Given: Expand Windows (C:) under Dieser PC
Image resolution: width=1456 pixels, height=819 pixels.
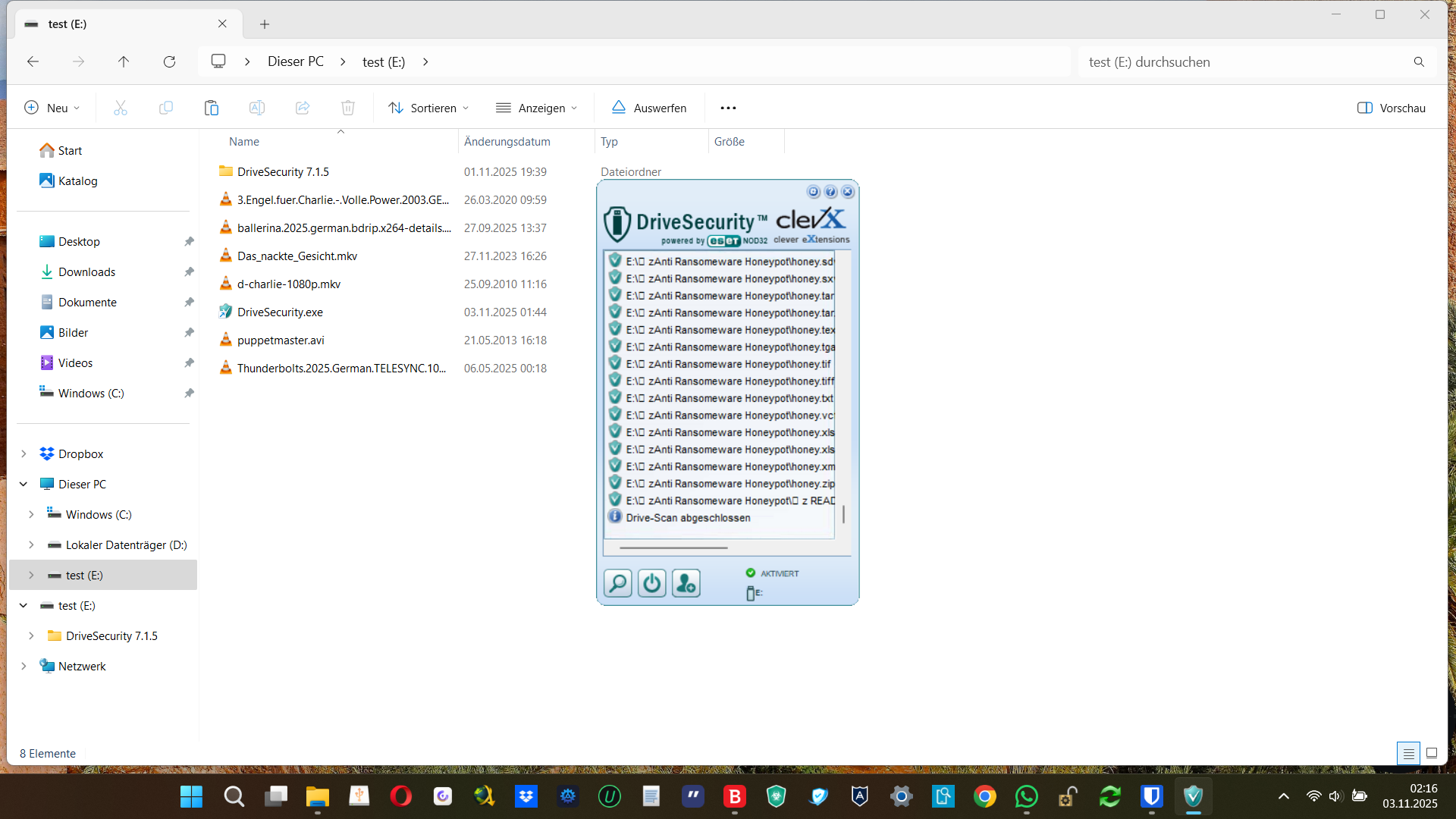Looking at the screenshot, I should point(31,514).
